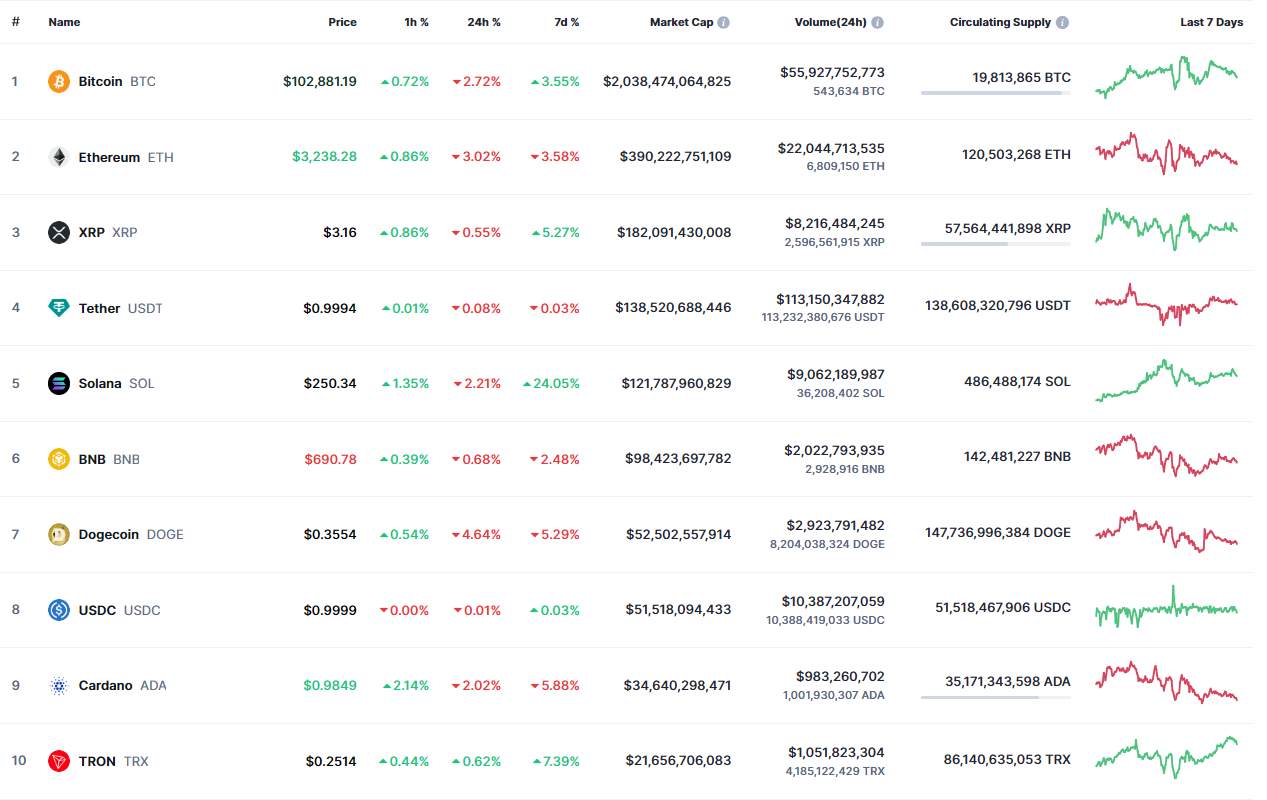This screenshot has height=800, width=1267.
Task: Click the Tether logo icon
Action: 59,308
